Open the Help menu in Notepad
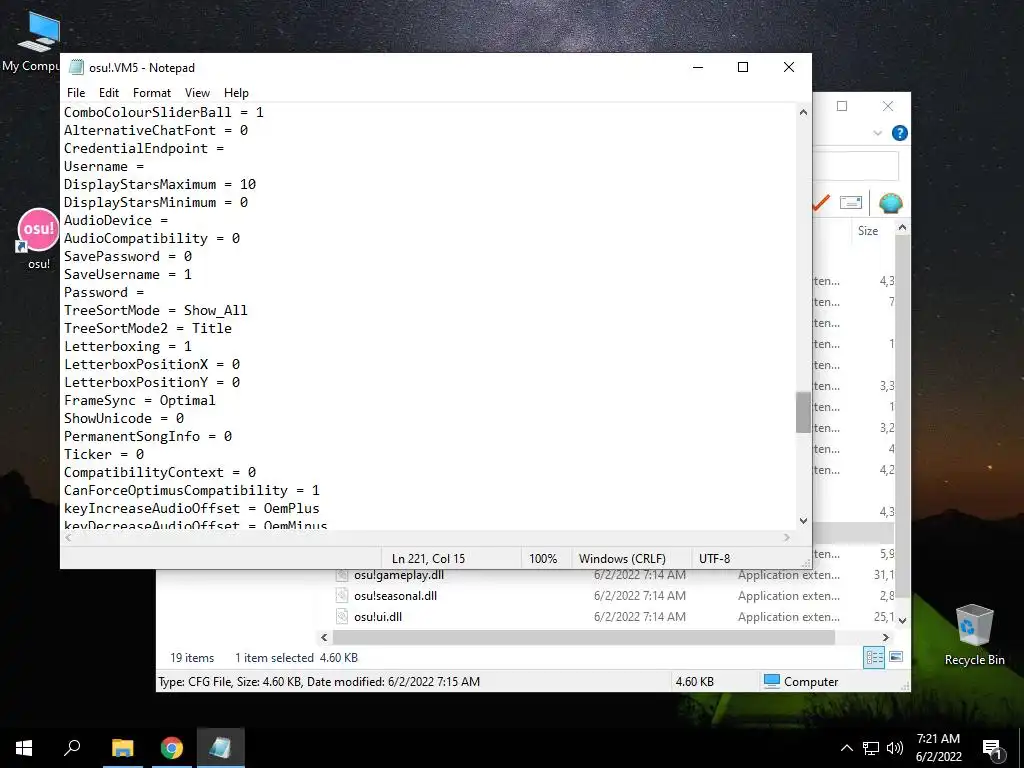 [236, 93]
